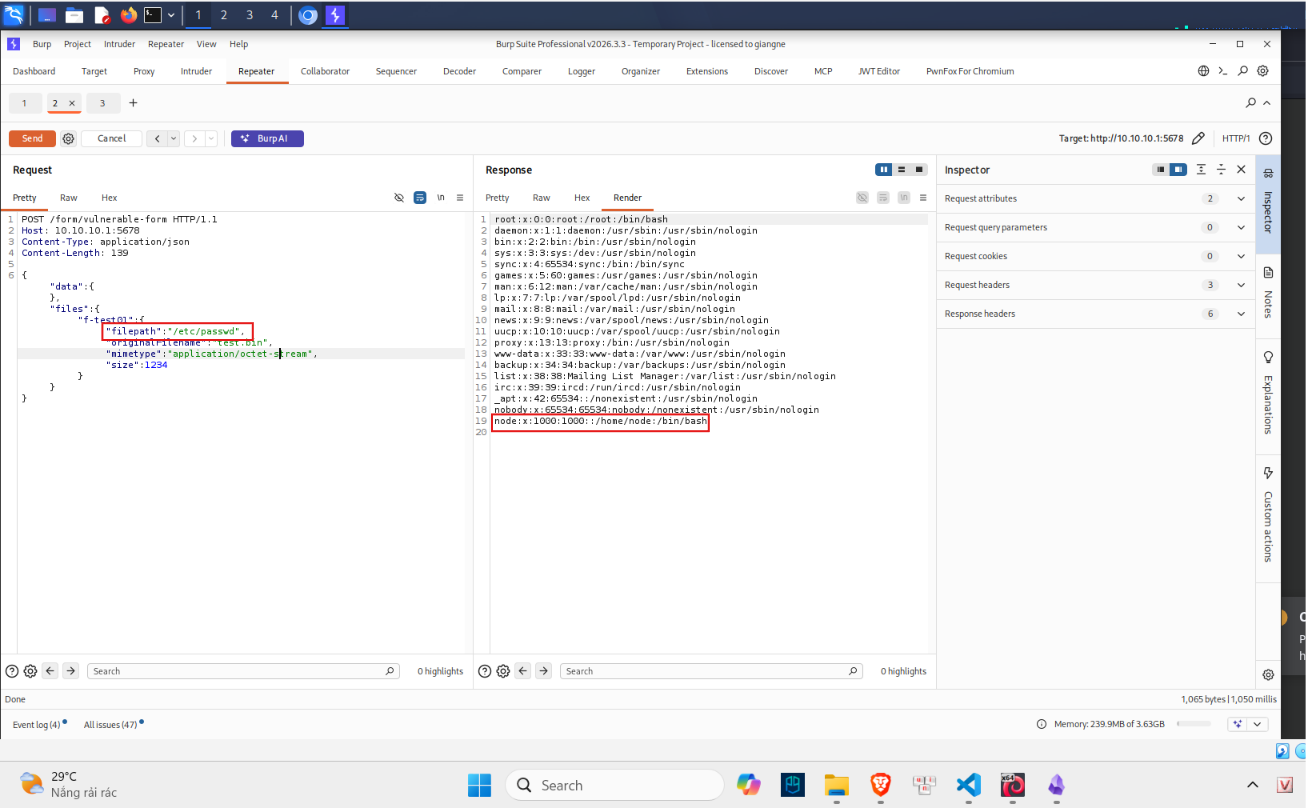Click the Cancel button
Screen dimensions: 1306x809
112,139
